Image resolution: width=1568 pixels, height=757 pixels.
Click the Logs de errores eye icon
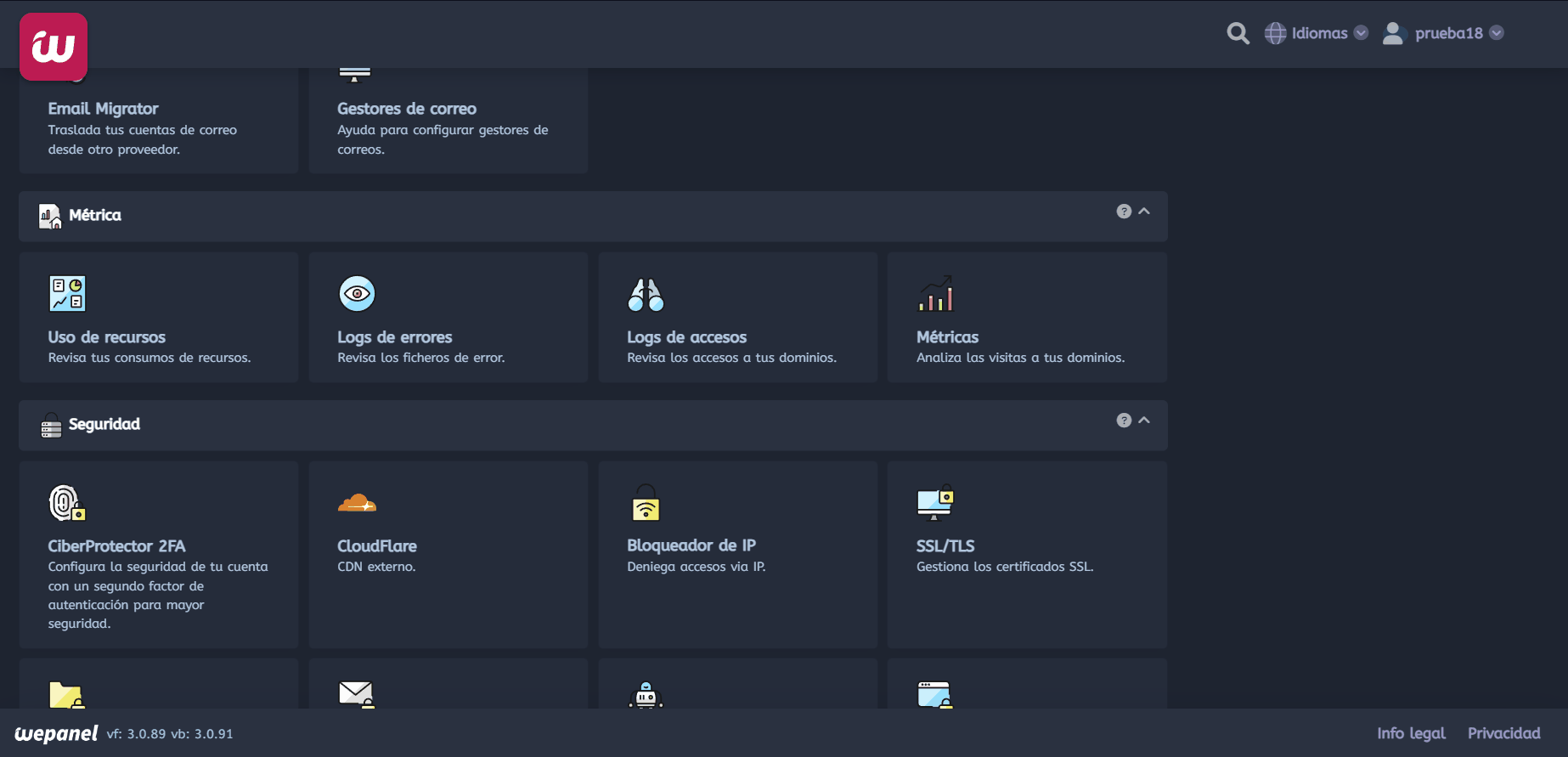click(357, 294)
